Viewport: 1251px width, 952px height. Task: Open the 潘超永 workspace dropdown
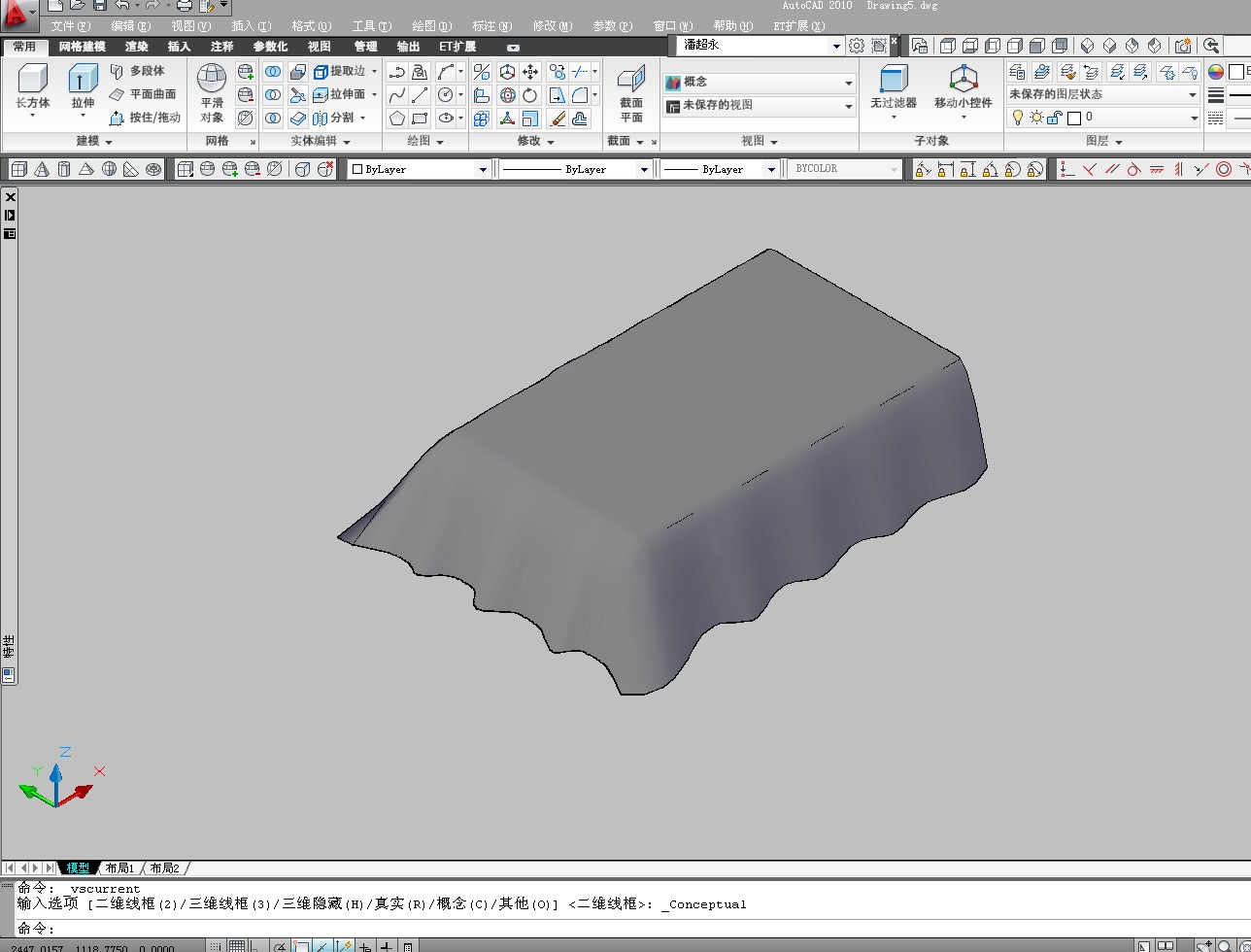836,45
